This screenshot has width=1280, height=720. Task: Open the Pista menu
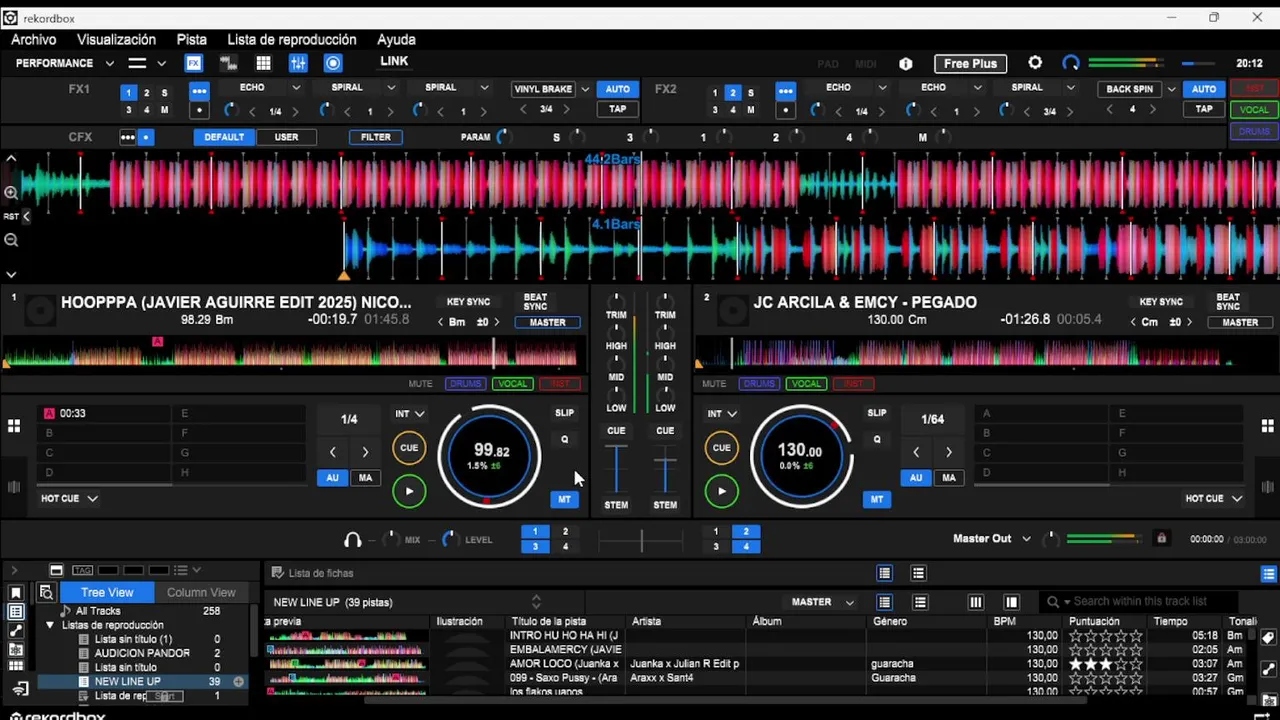(x=191, y=40)
